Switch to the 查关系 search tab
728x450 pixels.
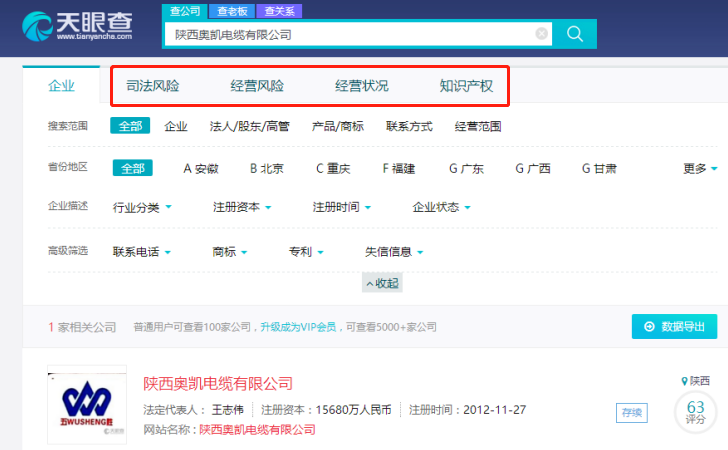pyautogui.click(x=279, y=11)
